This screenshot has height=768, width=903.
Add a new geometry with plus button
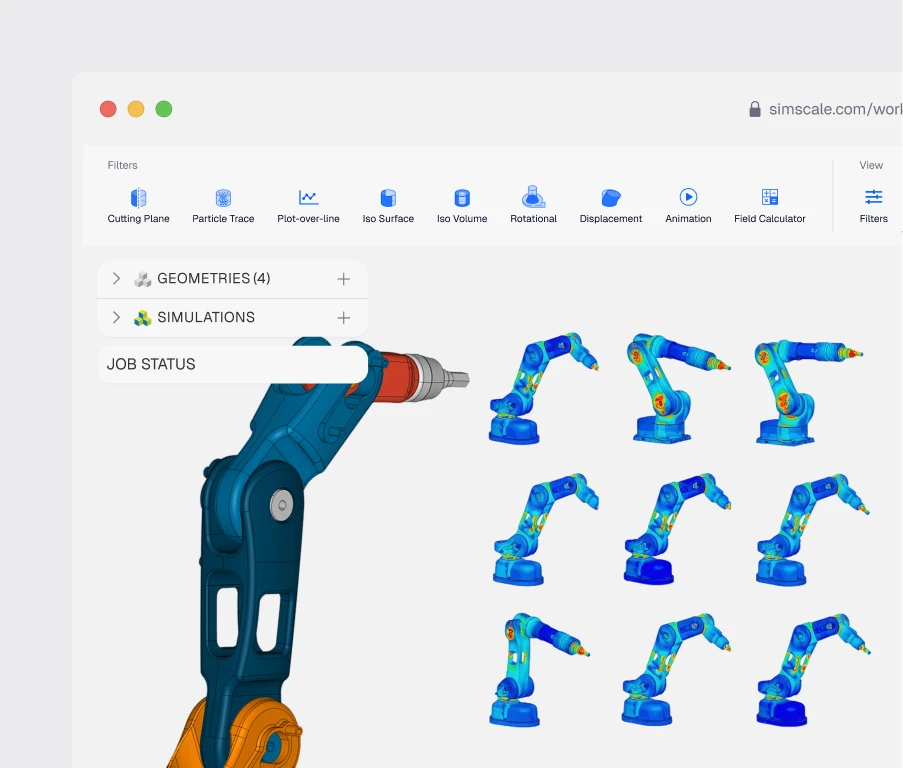tap(344, 279)
